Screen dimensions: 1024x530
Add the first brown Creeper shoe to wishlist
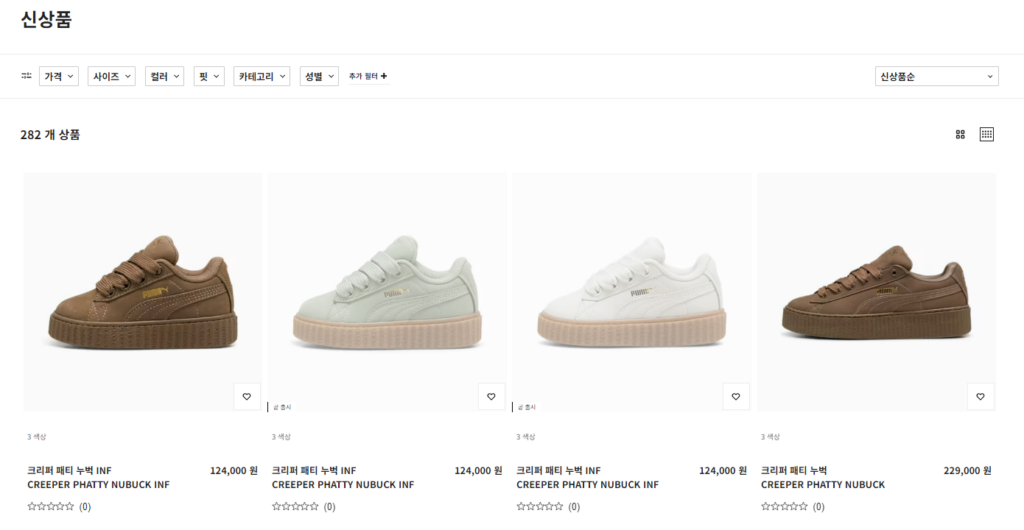247,396
